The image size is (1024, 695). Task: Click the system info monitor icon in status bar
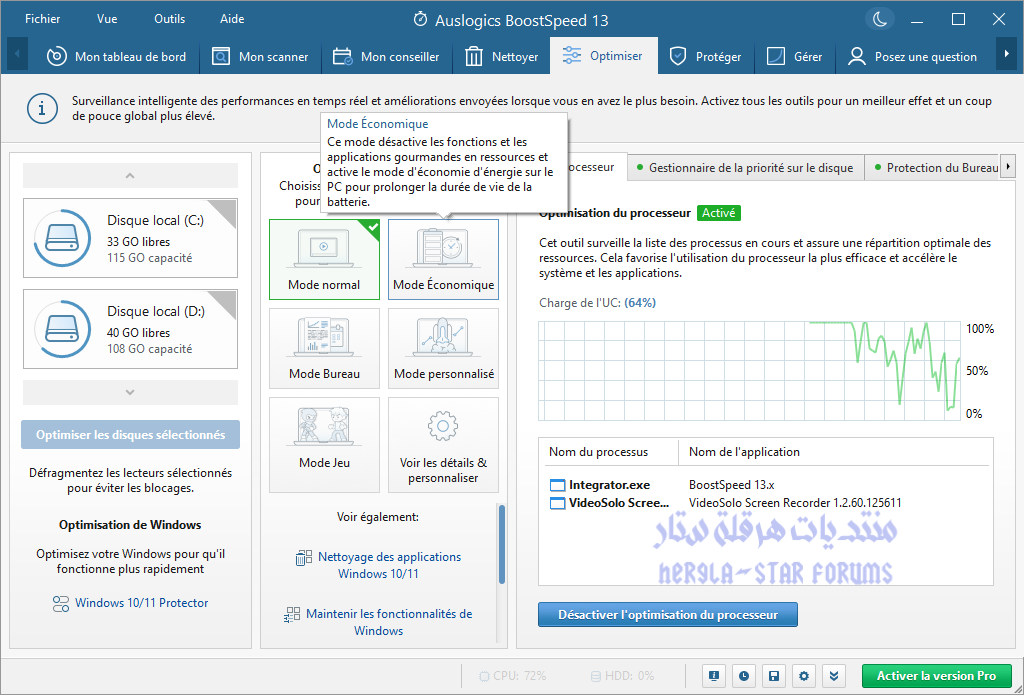(714, 675)
